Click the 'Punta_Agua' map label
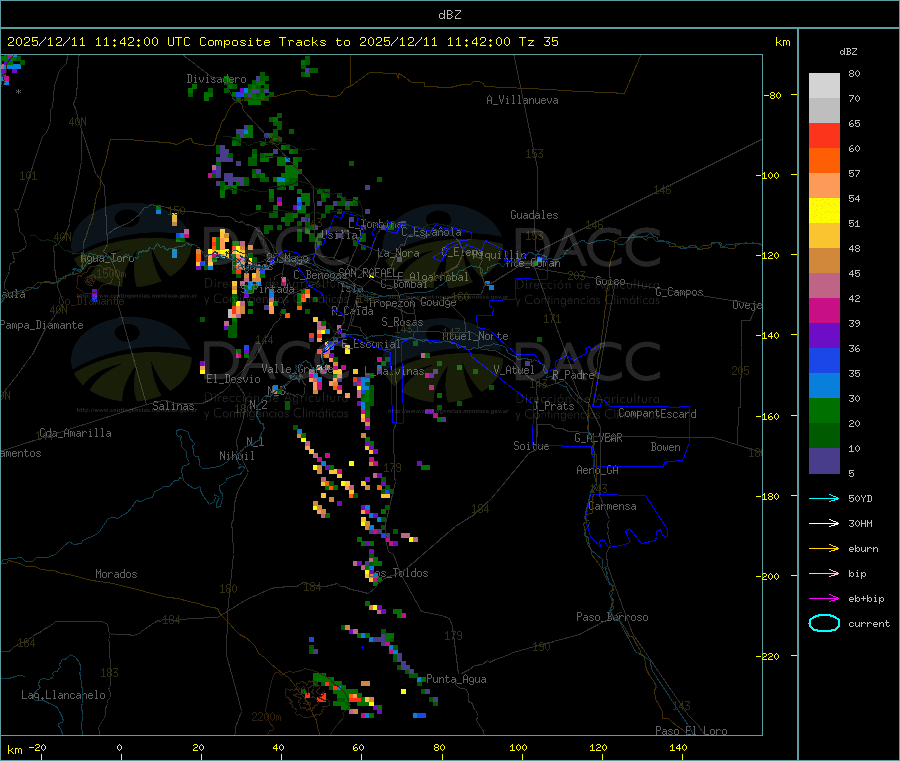 coord(456,679)
